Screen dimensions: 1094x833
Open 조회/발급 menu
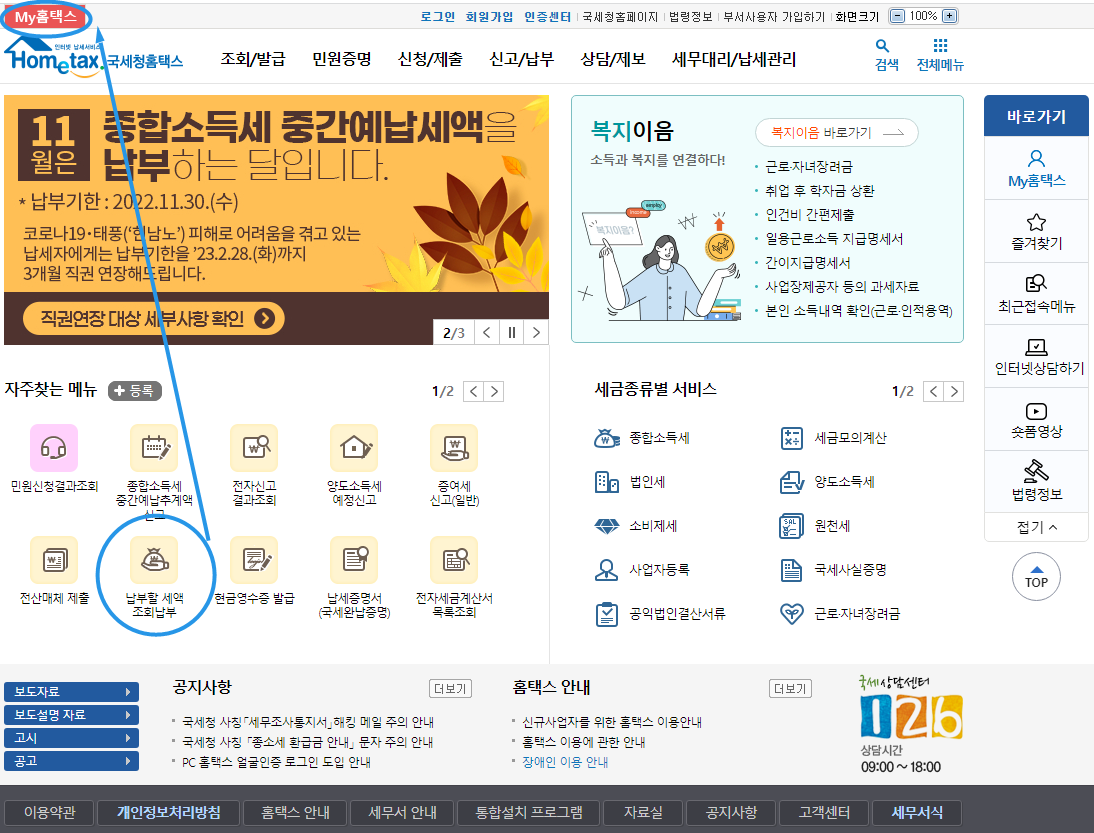click(x=253, y=59)
